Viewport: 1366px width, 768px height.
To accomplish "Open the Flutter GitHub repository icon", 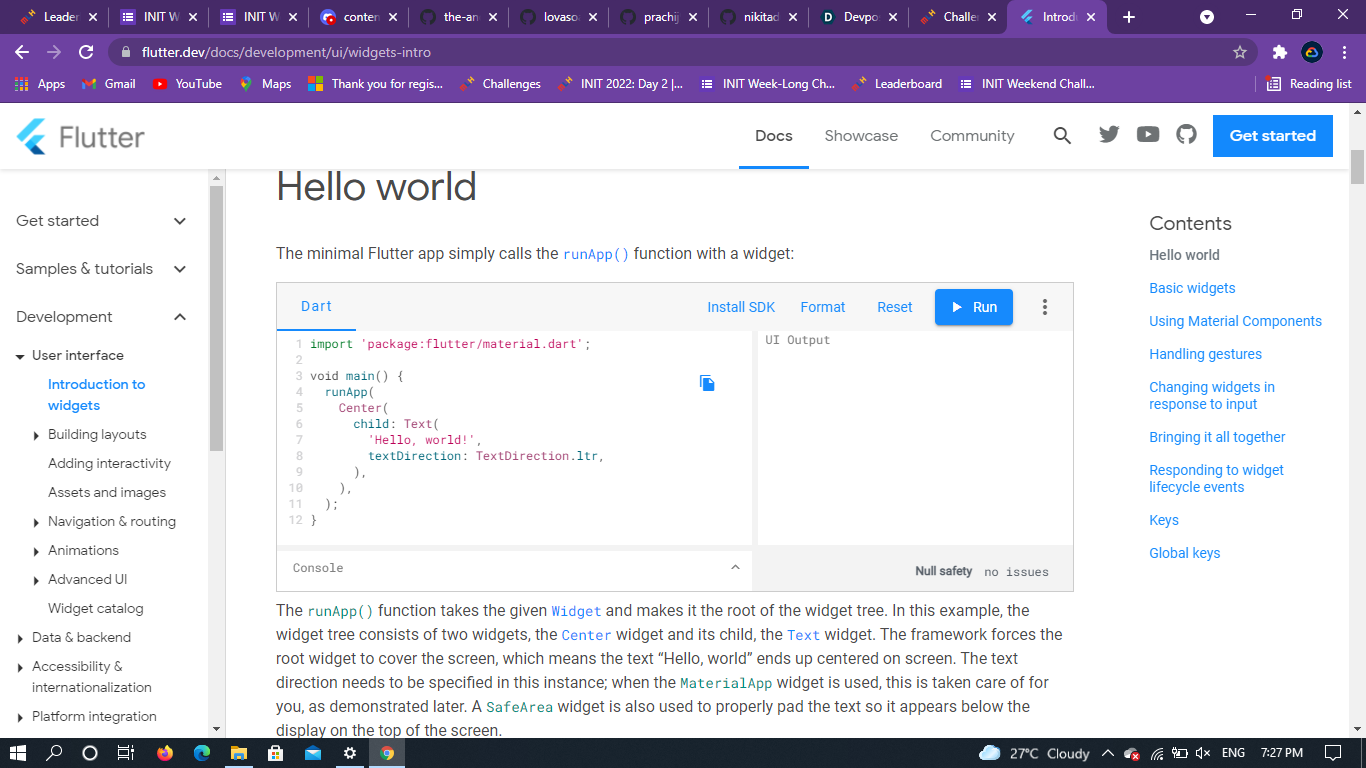I will pyautogui.click(x=1186, y=135).
